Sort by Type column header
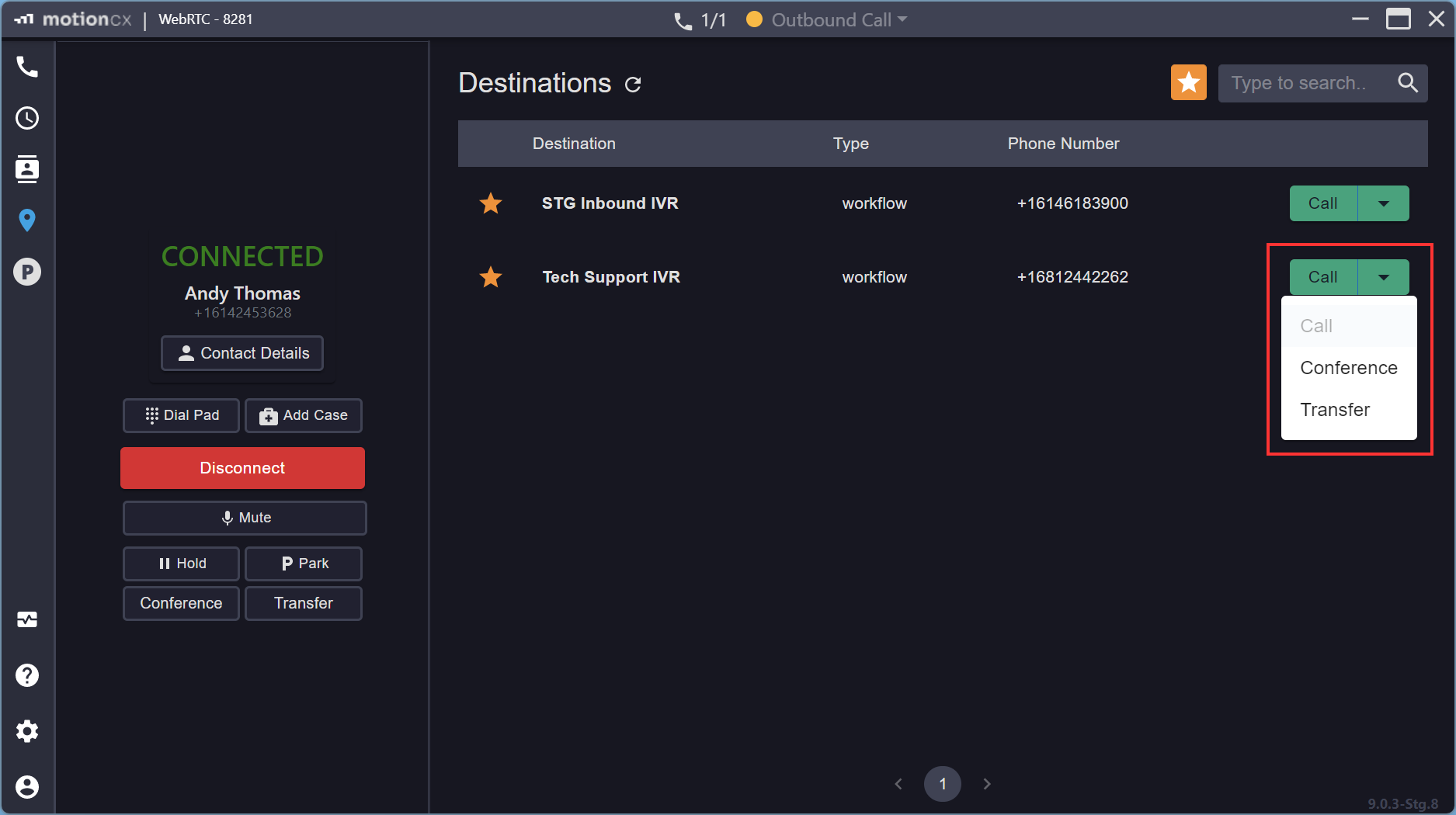Image resolution: width=1456 pixels, height=815 pixels. tap(851, 144)
